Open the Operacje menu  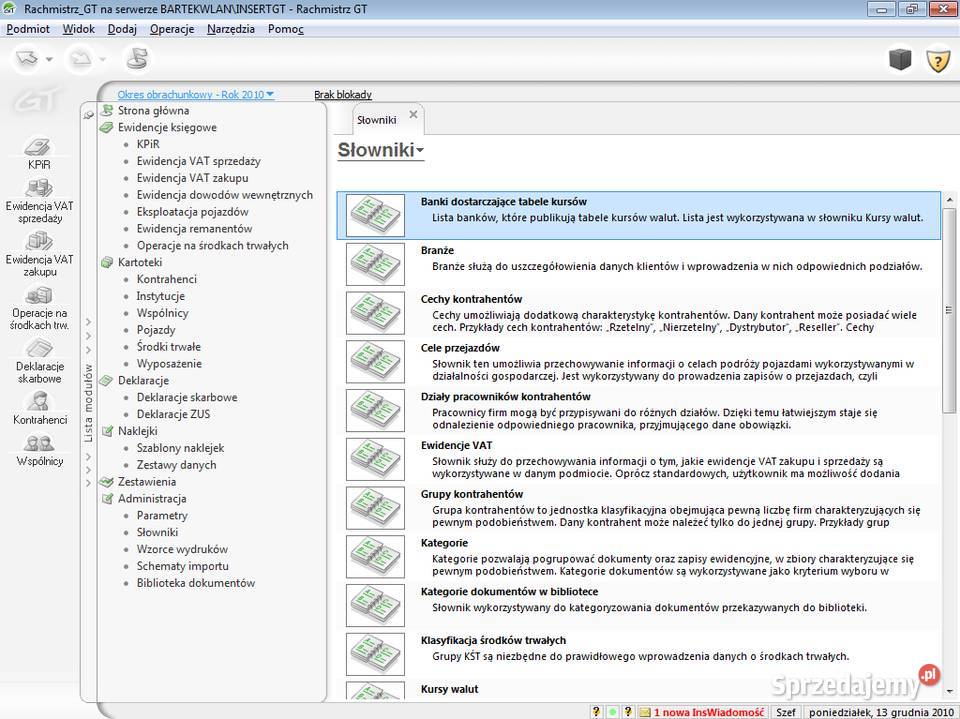click(172, 29)
